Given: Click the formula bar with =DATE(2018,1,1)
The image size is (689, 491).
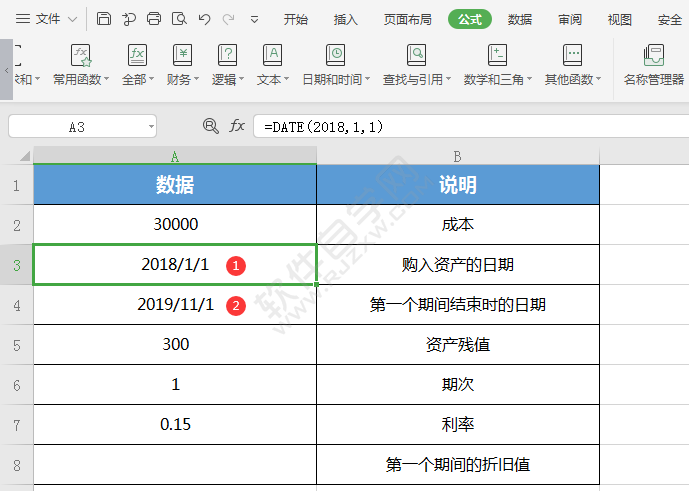Looking at the screenshot, I should [x=471, y=127].
